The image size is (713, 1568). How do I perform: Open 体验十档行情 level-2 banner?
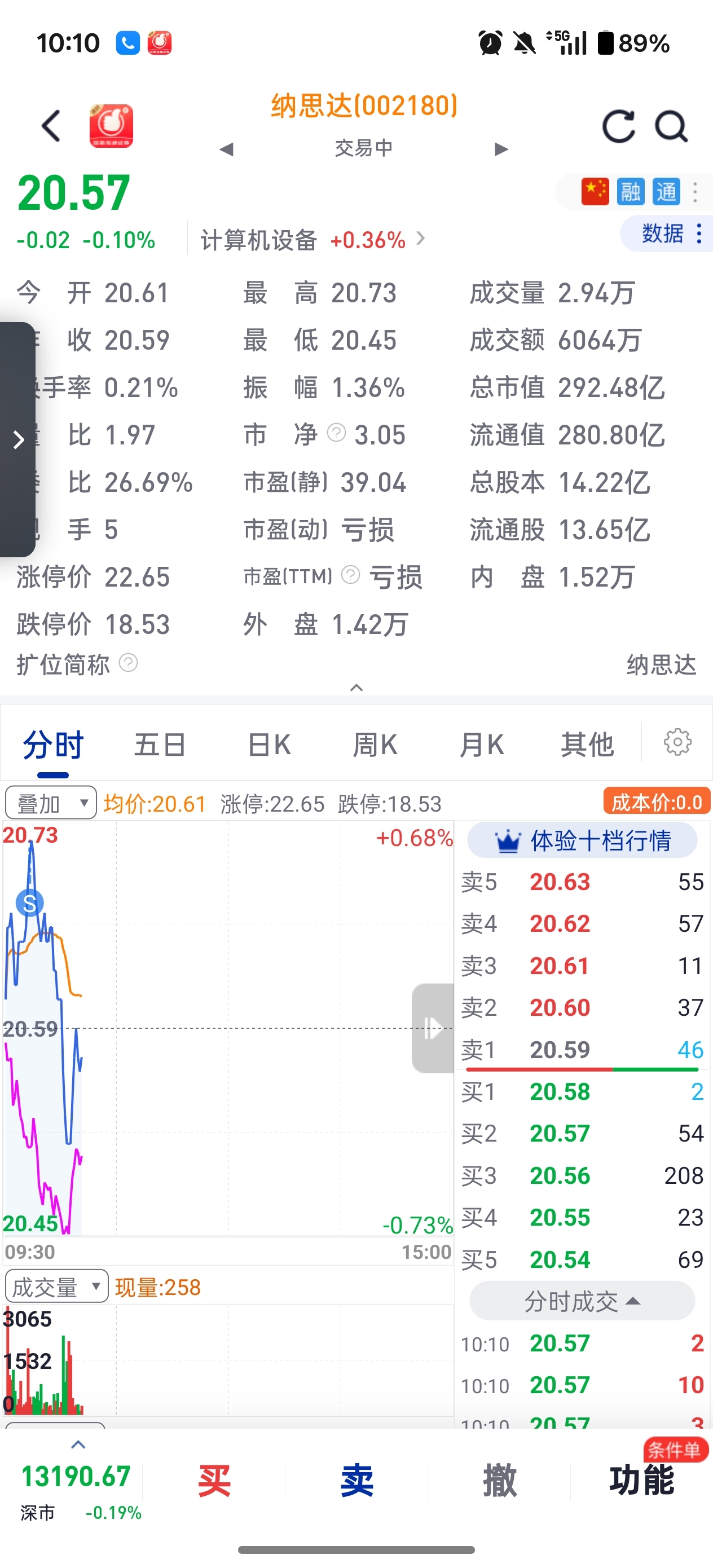(582, 840)
